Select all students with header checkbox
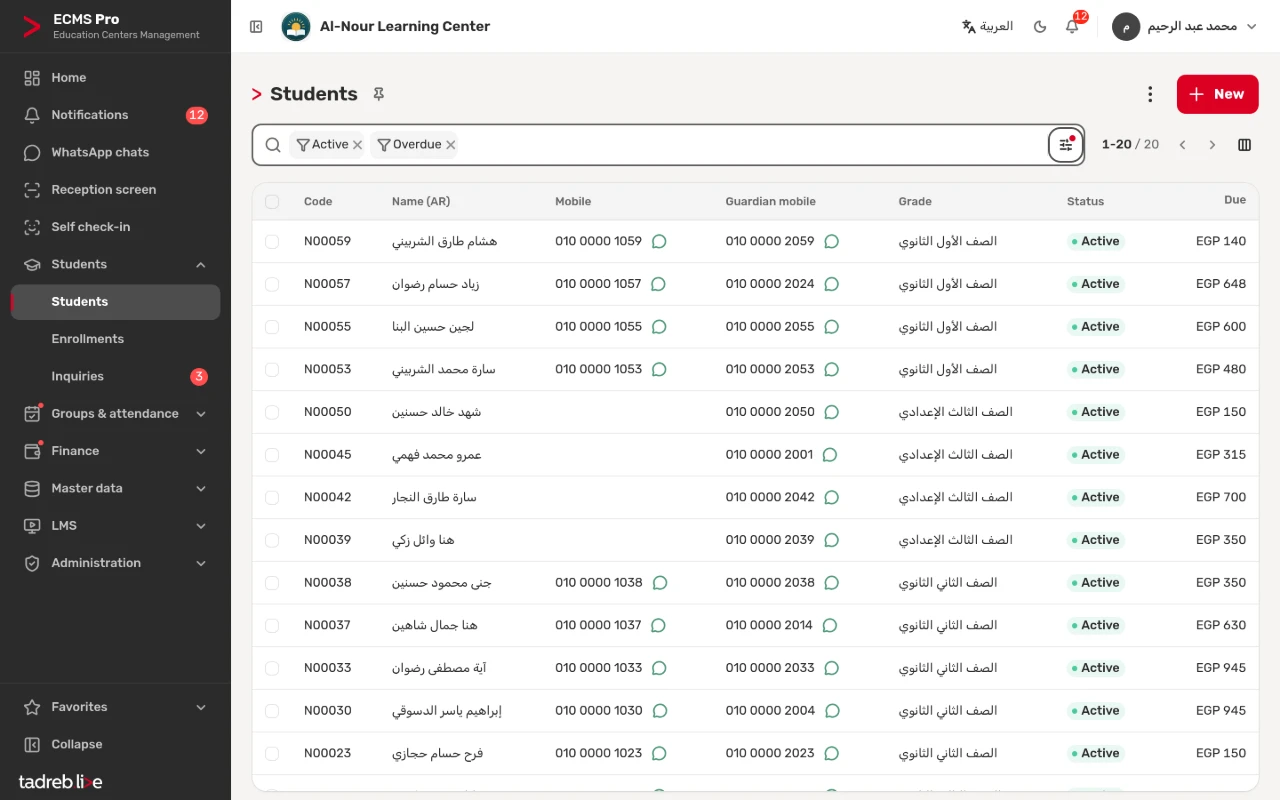This screenshot has height=800, width=1280. tap(272, 202)
